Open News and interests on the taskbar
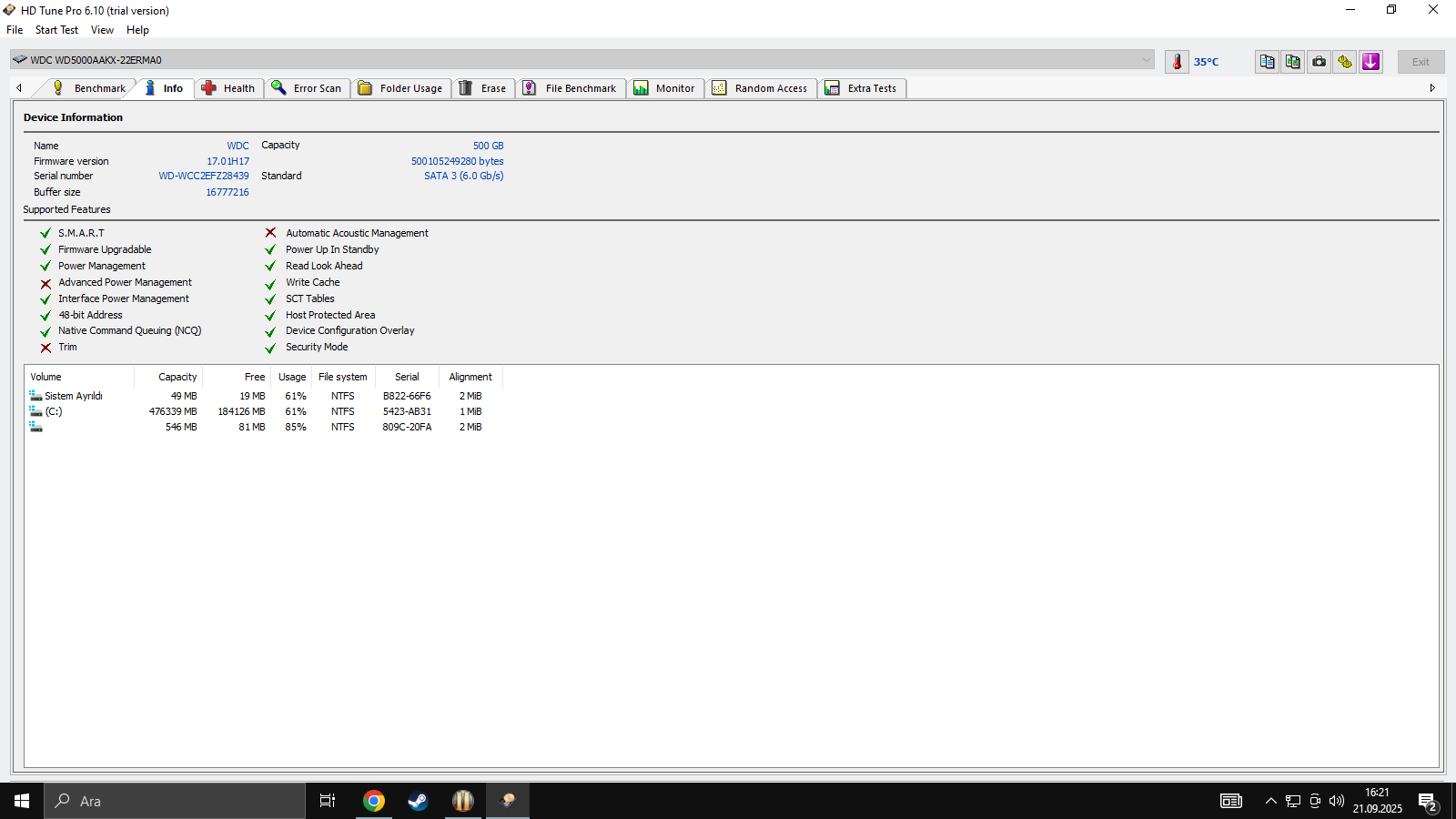The image size is (1456, 819). coord(1231,801)
